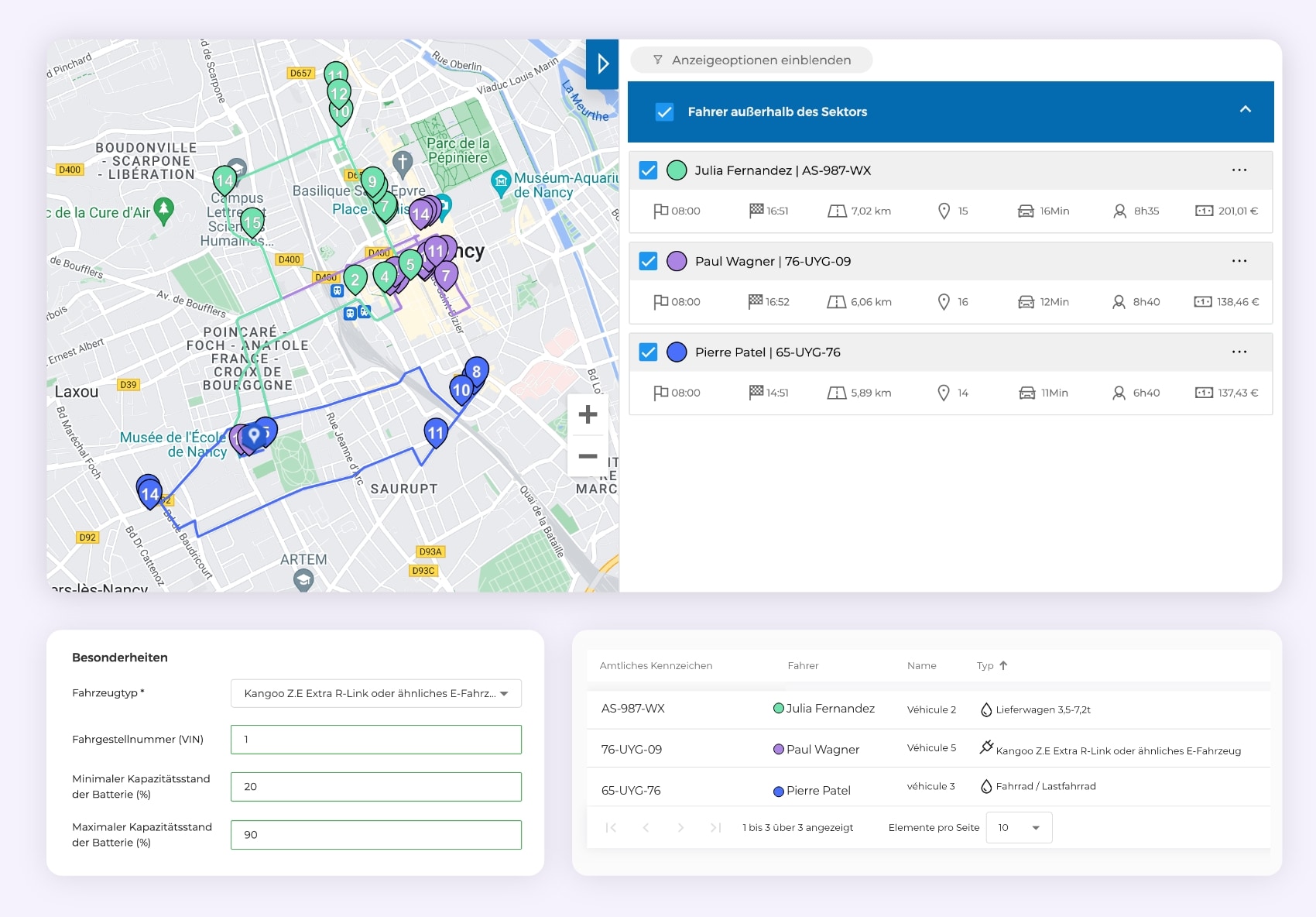The image size is (1316, 917).
Task: Open the three-dot menu for Pierre Patel
Action: coord(1239,352)
